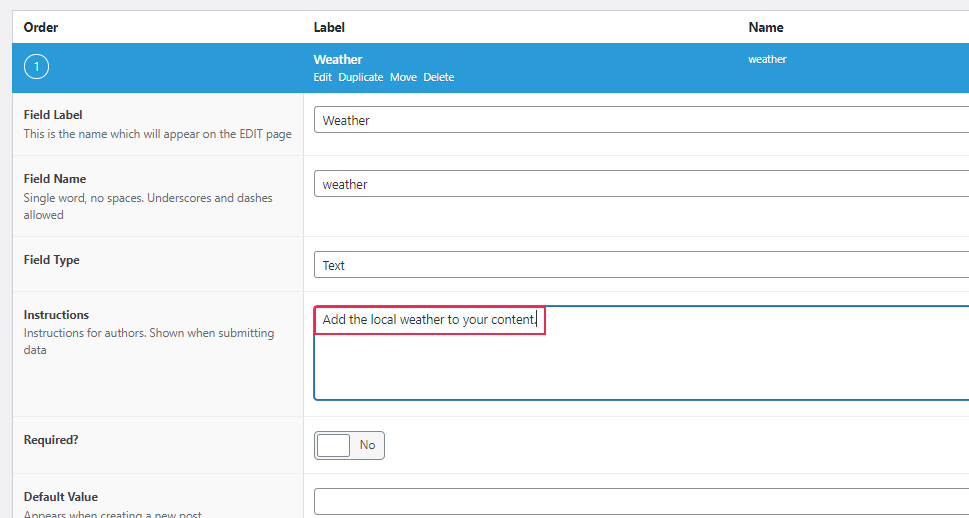Click the Field Name input containing weather

[641, 184]
